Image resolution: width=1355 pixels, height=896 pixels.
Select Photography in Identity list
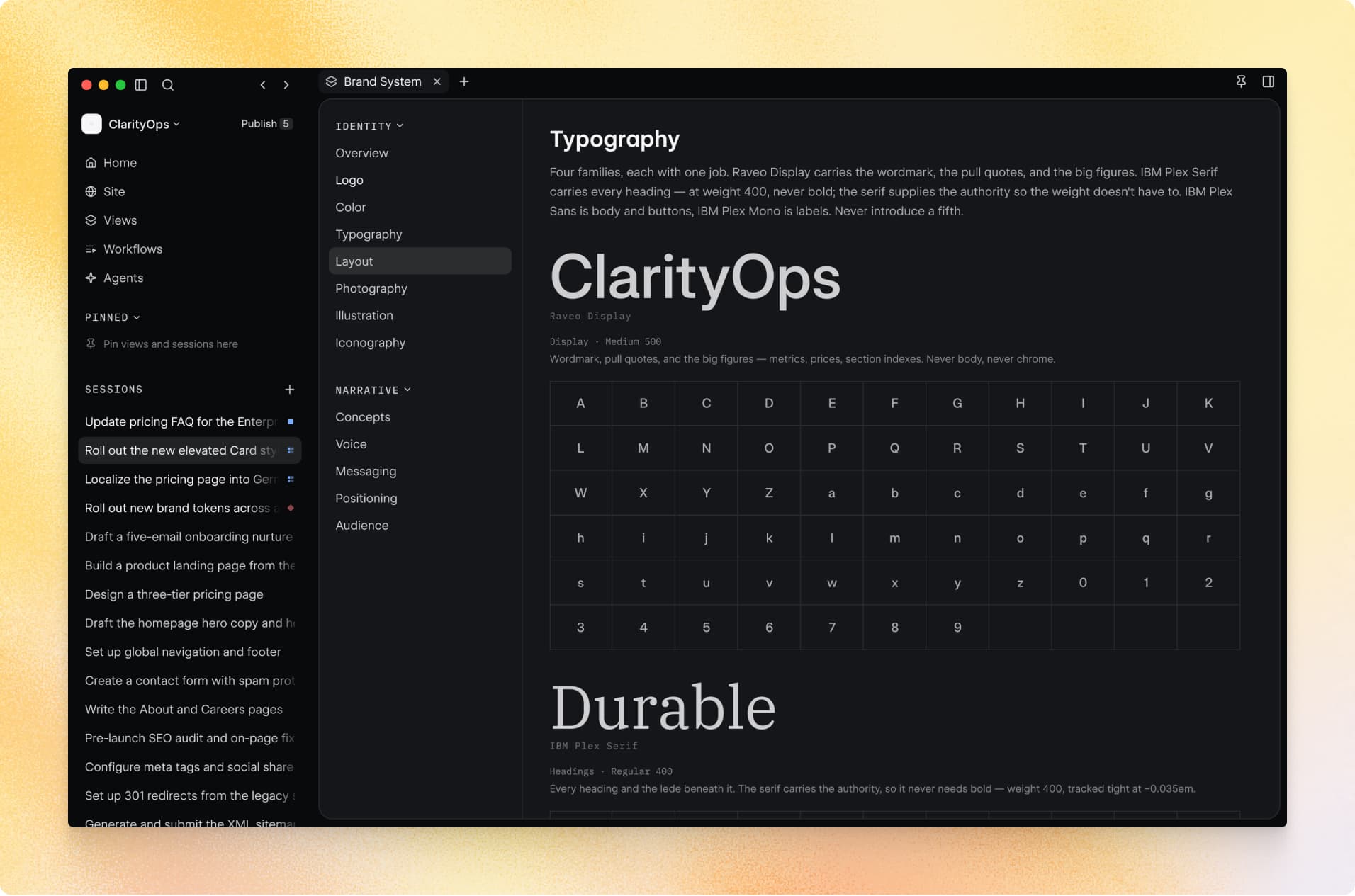420,289
